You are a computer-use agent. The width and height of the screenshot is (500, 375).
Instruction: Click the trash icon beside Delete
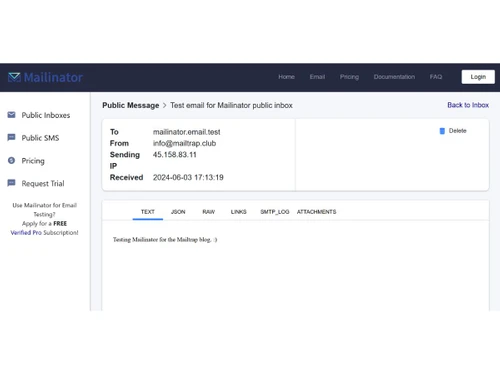click(442, 131)
